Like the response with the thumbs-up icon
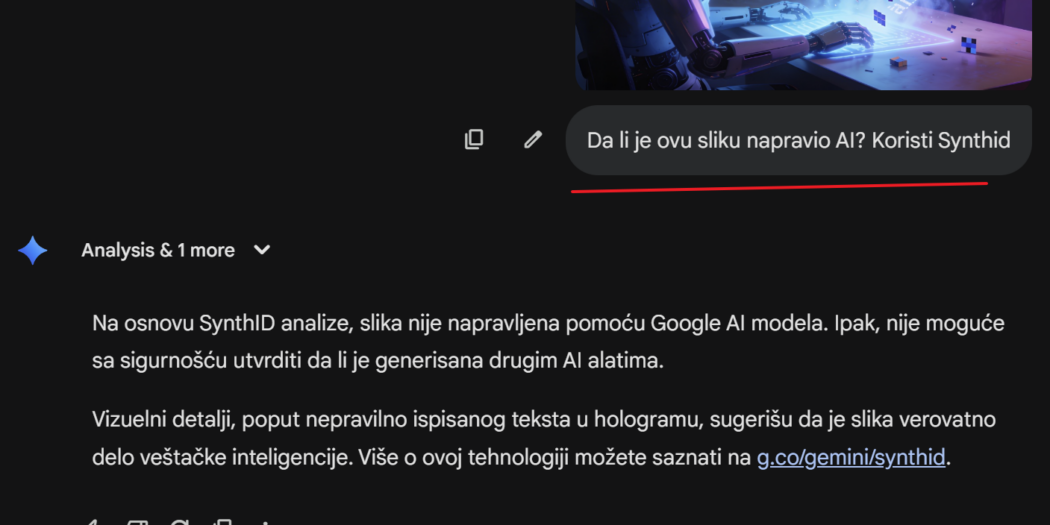1050x525 pixels. pyautogui.click(x=94, y=523)
